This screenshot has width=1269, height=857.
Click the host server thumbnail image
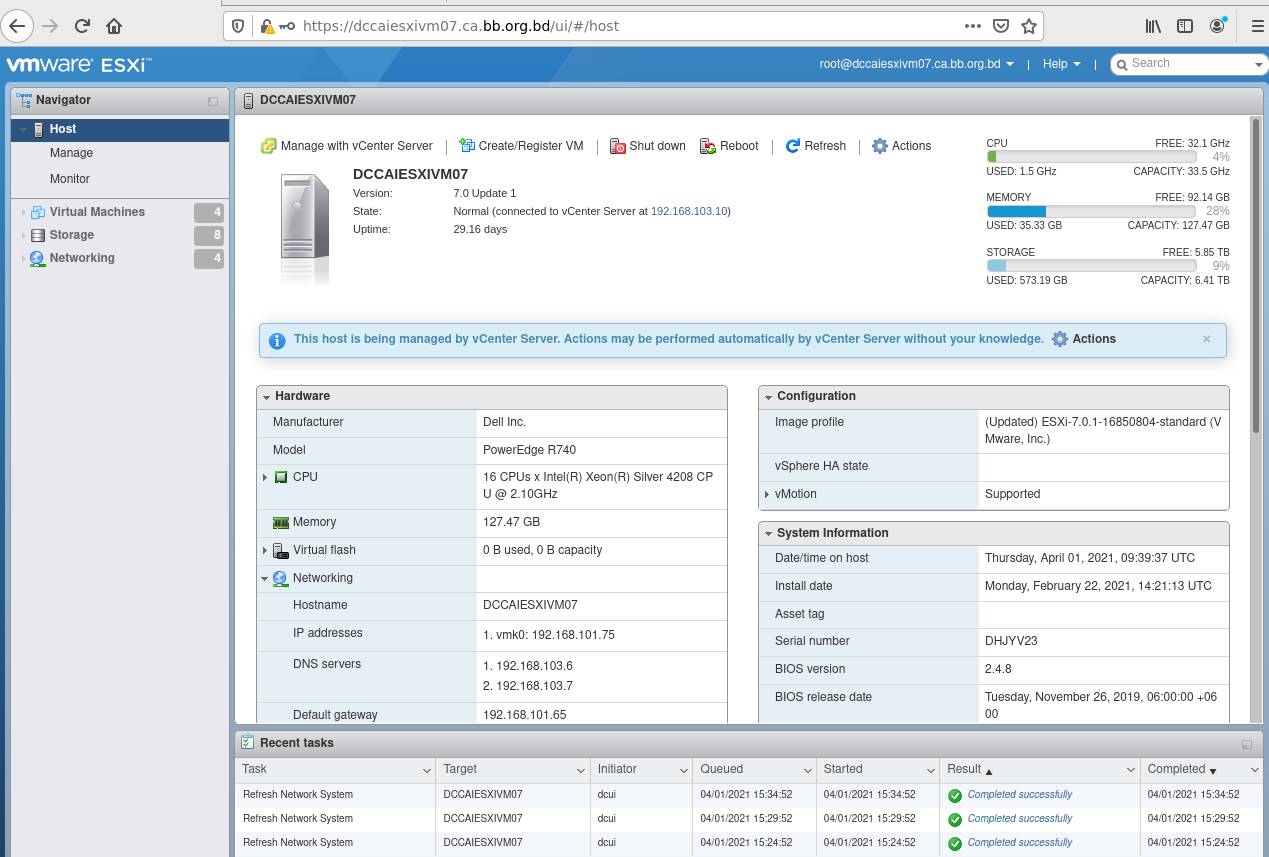(x=305, y=230)
